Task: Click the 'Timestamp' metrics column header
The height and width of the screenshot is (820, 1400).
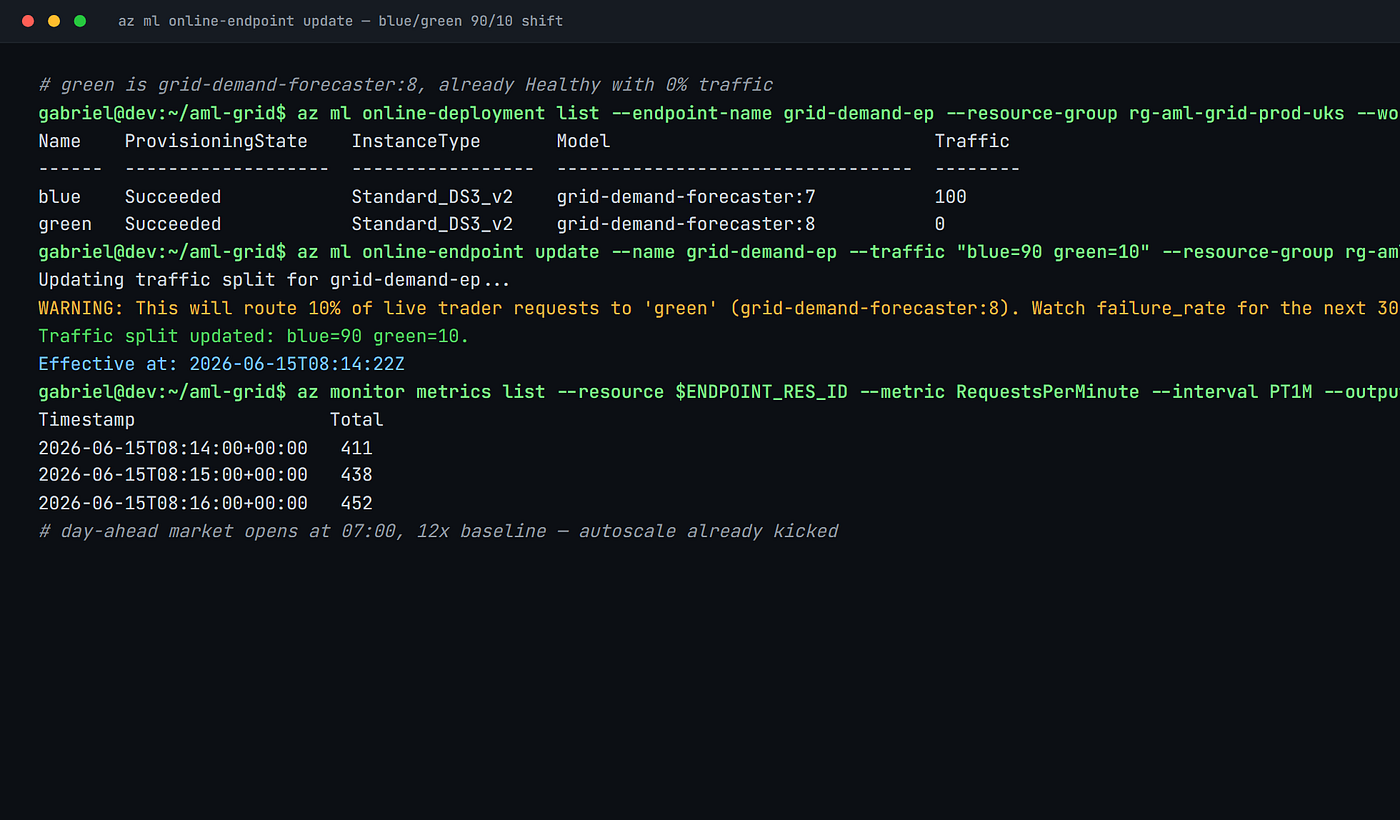Action: pyautogui.click(x=87, y=420)
